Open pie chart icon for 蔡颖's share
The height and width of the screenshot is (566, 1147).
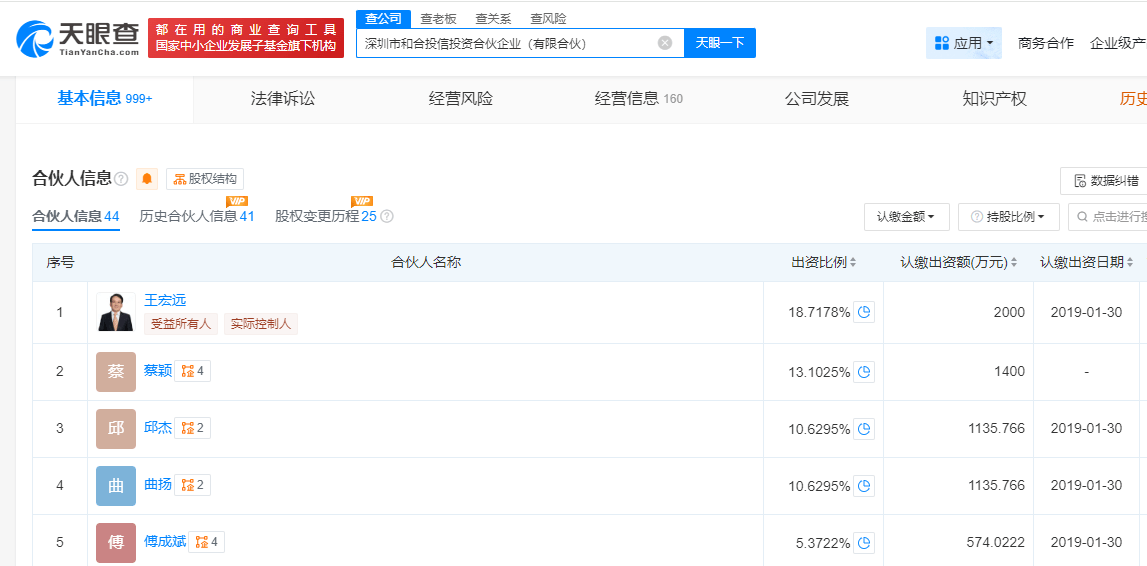click(x=864, y=371)
